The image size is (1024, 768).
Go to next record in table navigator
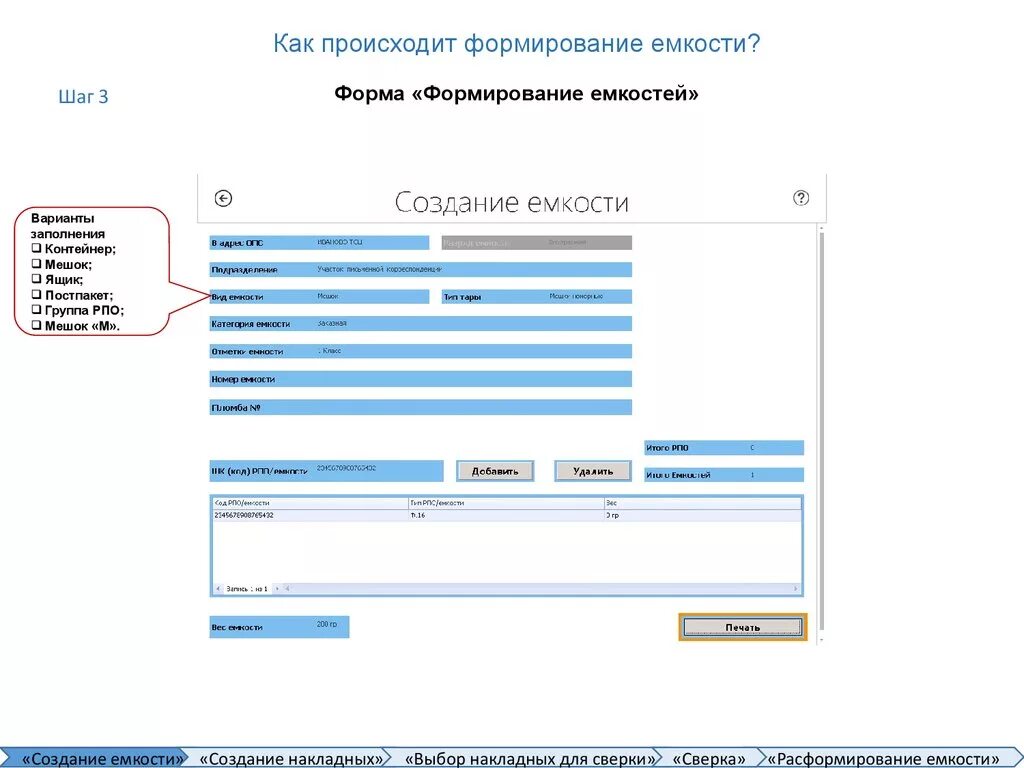click(276, 589)
